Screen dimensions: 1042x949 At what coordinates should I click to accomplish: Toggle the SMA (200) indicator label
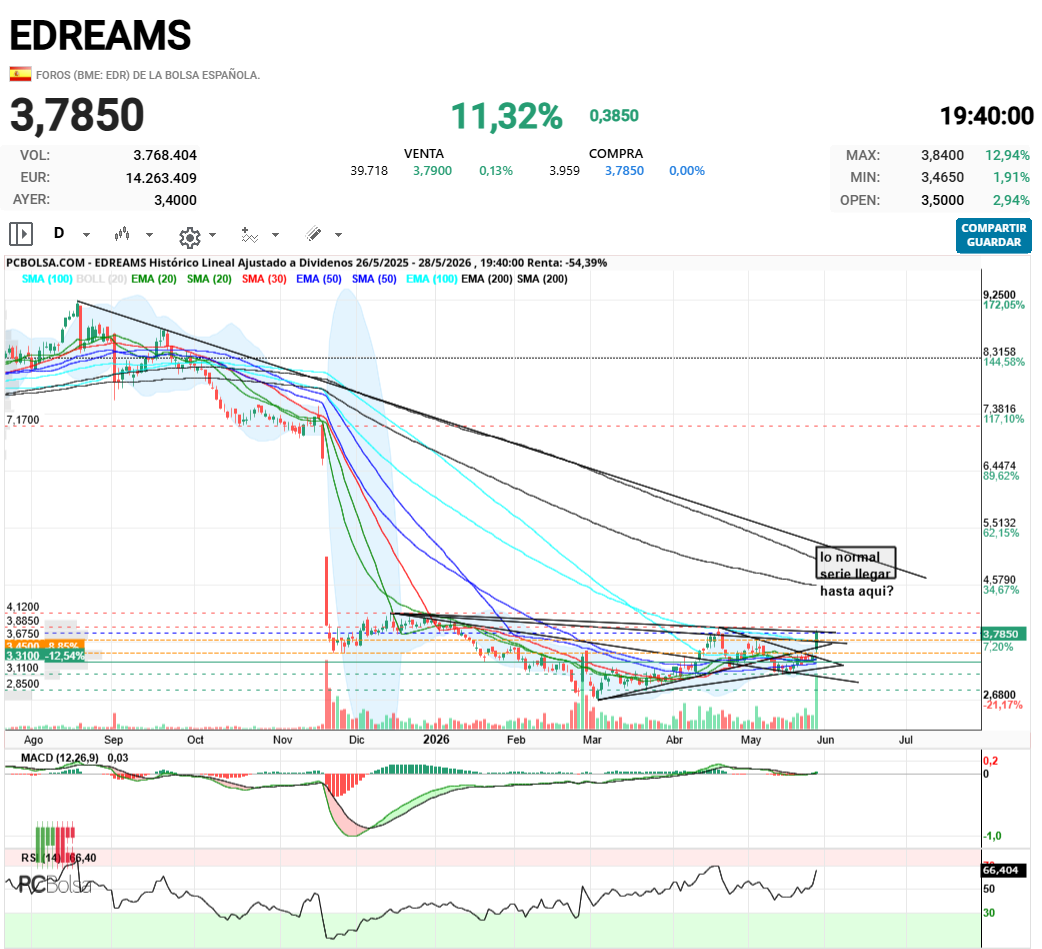pos(542,279)
